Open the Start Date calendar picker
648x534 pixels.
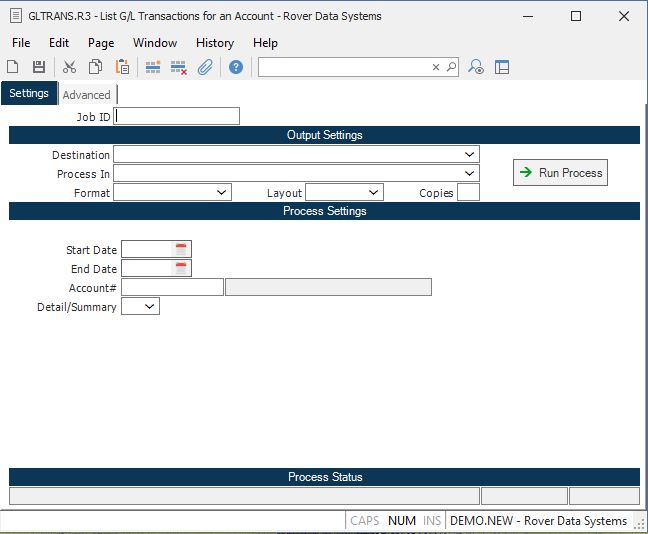(181, 249)
